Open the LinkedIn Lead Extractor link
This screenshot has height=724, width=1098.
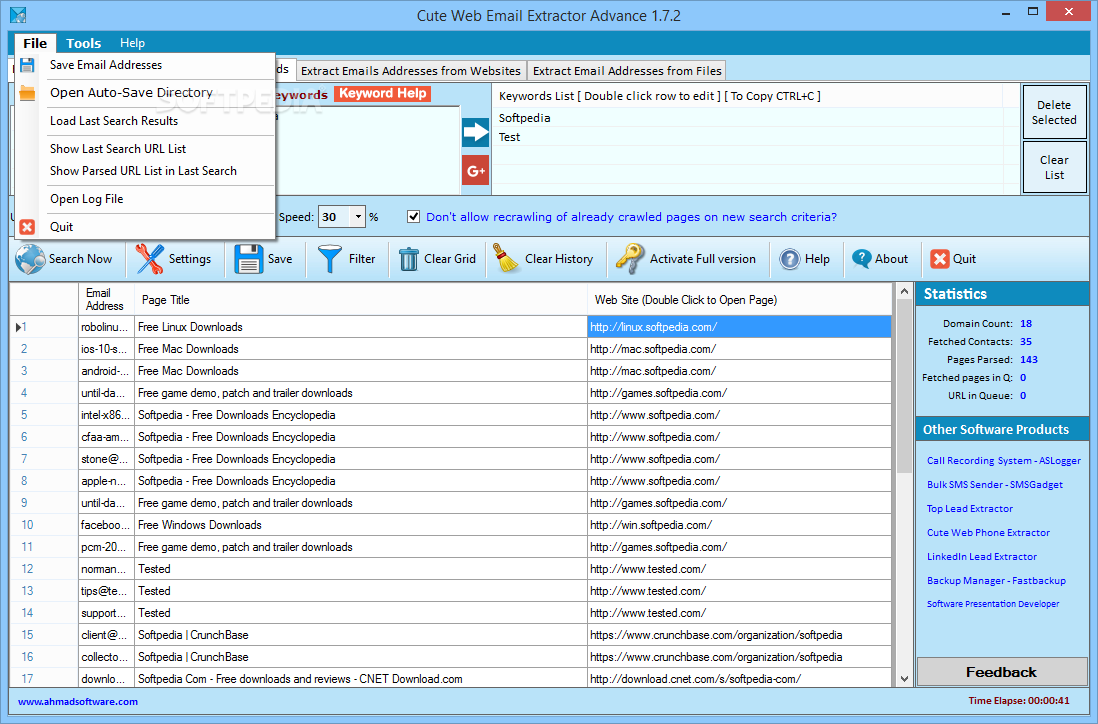pyautogui.click(x=982, y=557)
